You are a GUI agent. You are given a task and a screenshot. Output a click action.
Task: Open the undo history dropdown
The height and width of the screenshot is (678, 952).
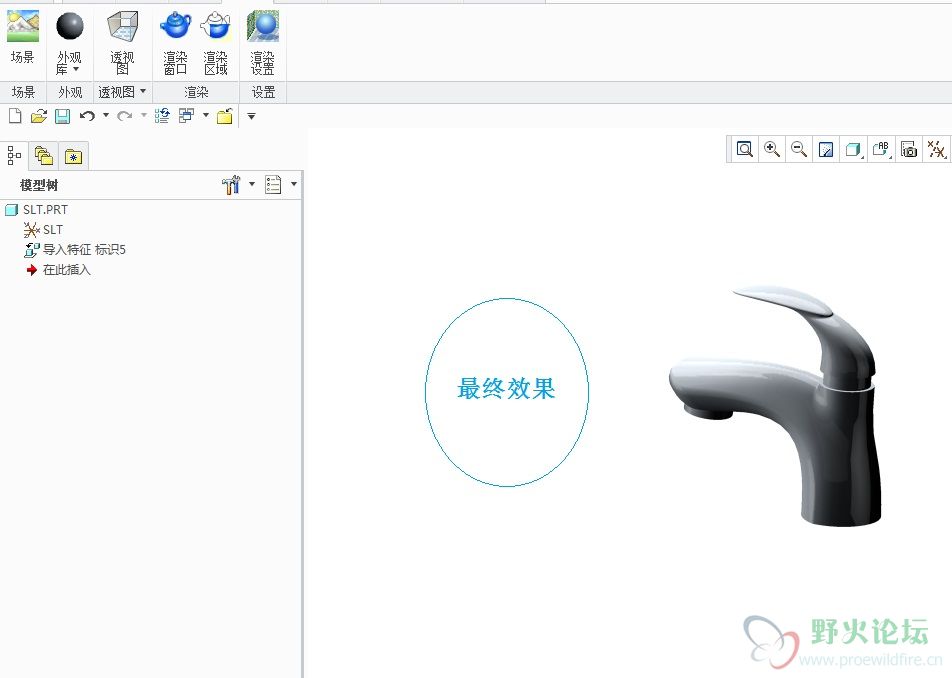pyautogui.click(x=106, y=115)
